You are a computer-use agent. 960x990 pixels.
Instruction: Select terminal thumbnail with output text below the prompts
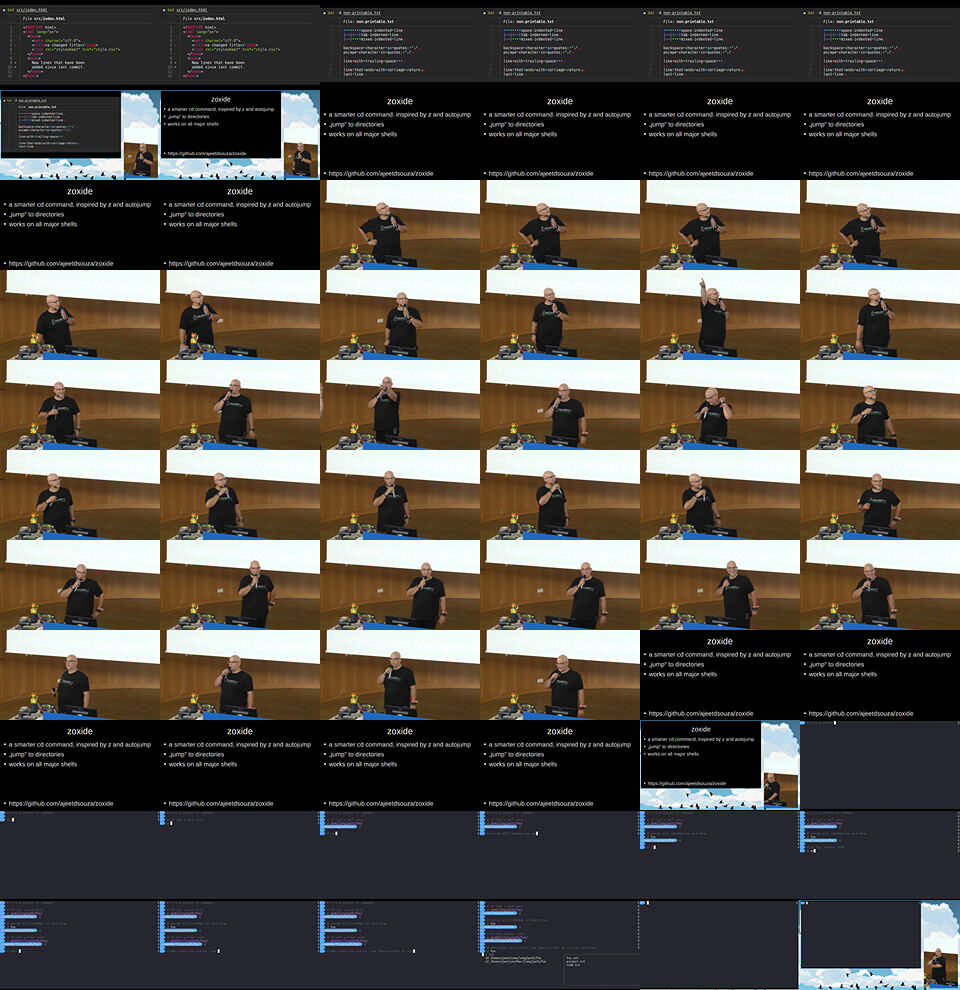tap(560, 945)
